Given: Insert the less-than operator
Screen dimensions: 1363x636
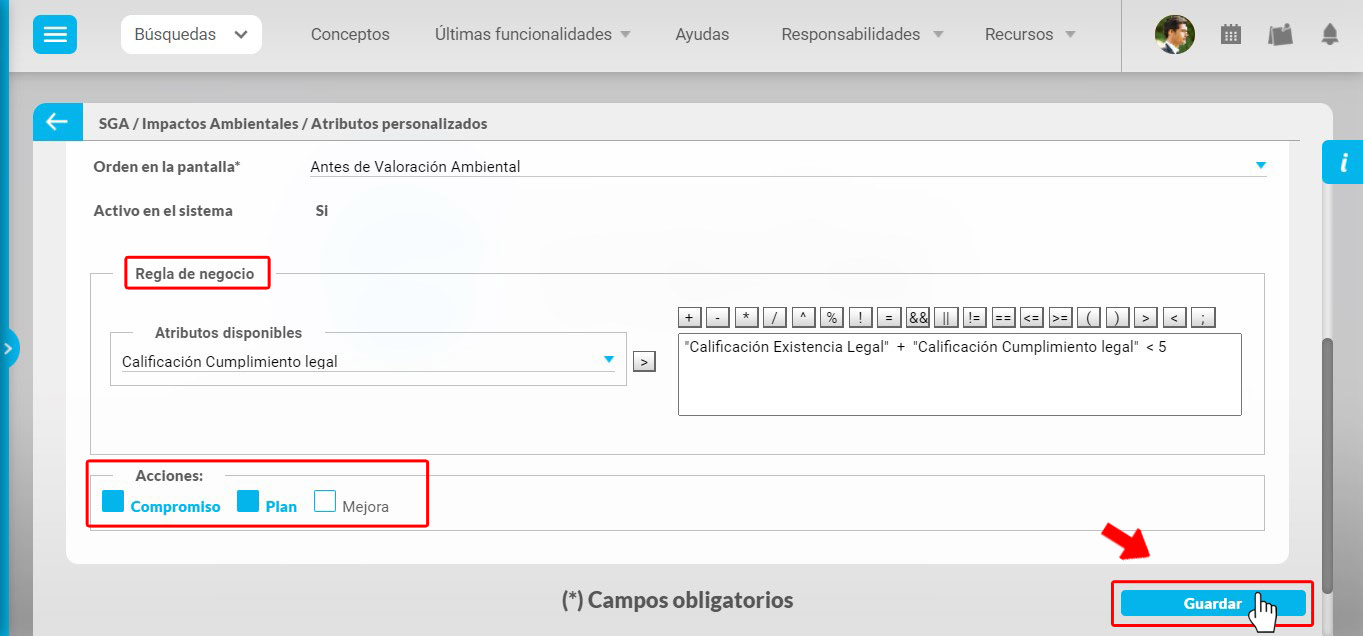Looking at the screenshot, I should tap(1176, 317).
